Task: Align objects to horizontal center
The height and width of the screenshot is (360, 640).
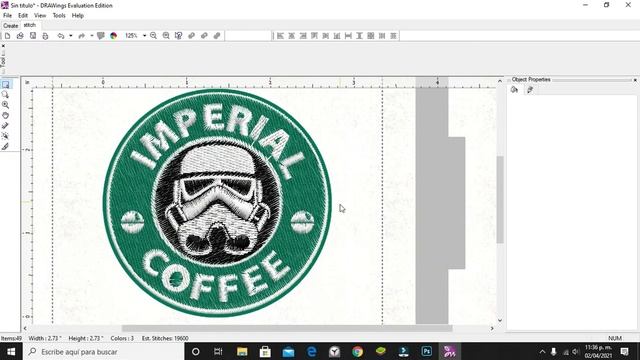Action: pos(291,36)
